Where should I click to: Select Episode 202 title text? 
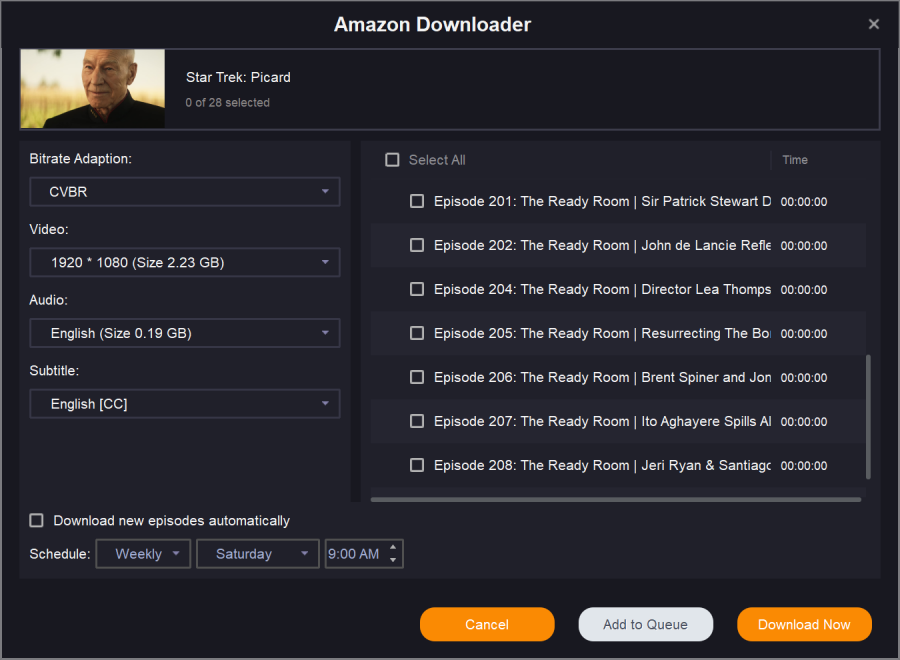[x=602, y=245]
